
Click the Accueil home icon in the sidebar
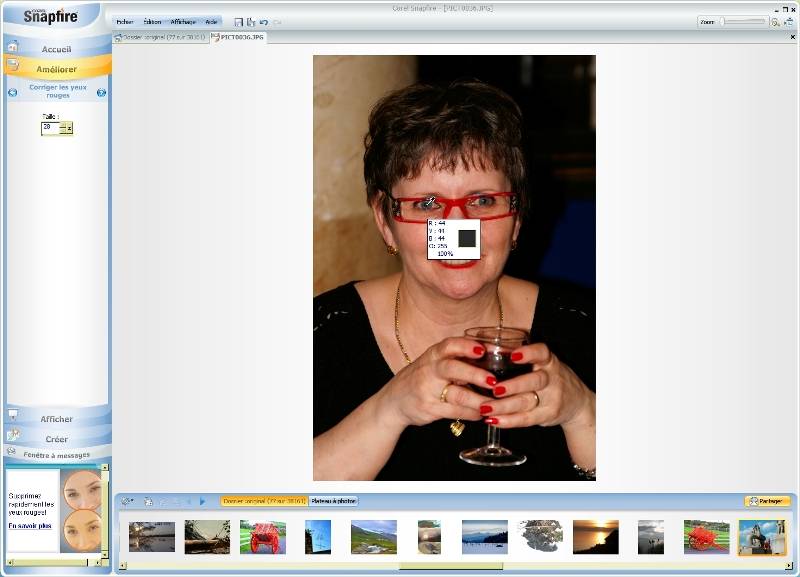[x=12, y=47]
